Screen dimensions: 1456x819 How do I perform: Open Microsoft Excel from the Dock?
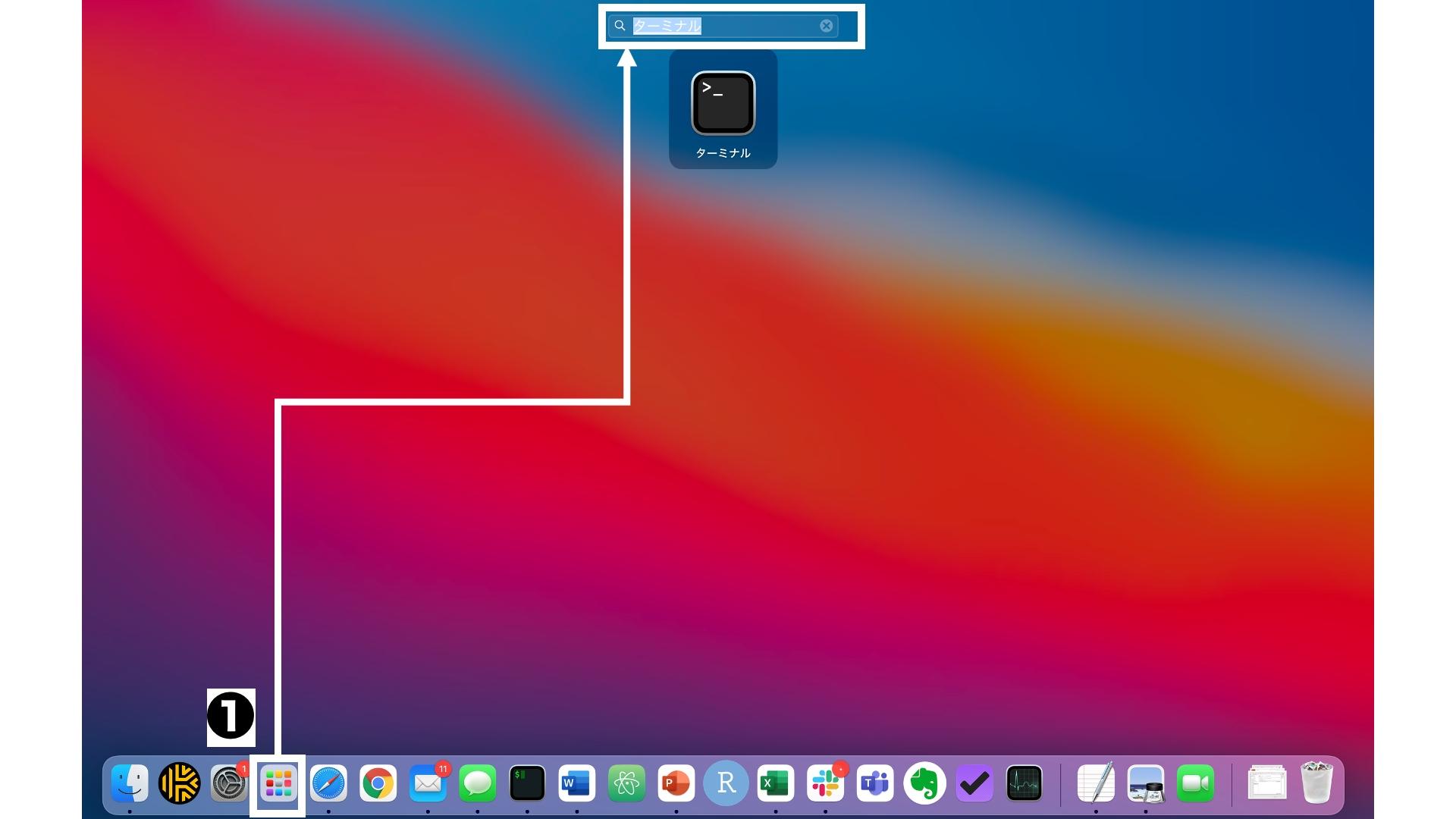click(x=775, y=783)
